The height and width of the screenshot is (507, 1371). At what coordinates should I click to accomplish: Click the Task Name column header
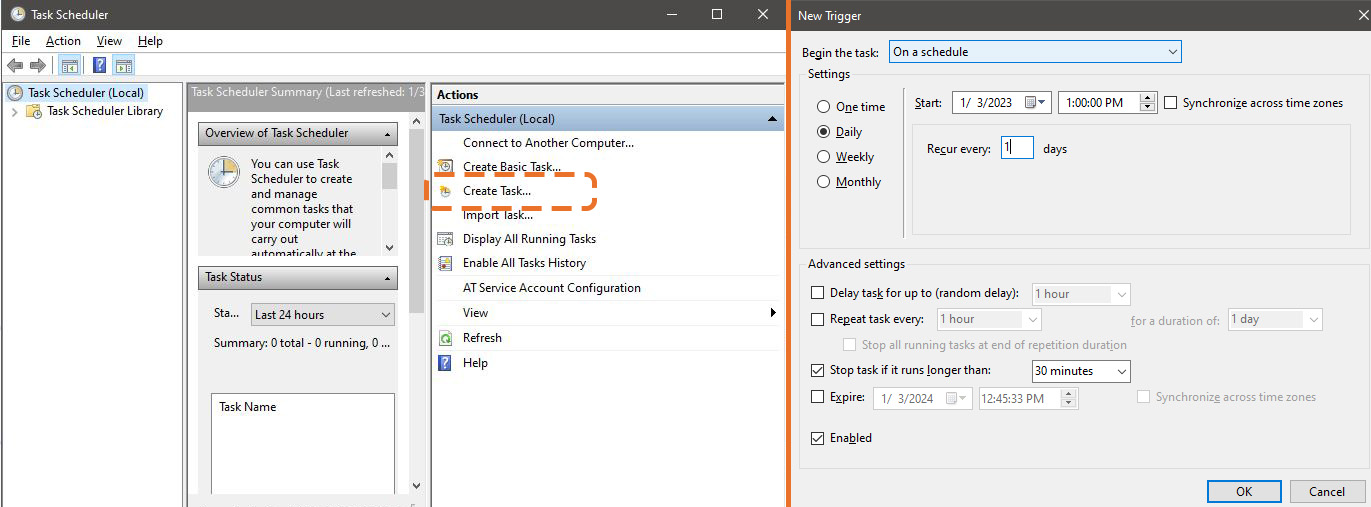(248, 407)
